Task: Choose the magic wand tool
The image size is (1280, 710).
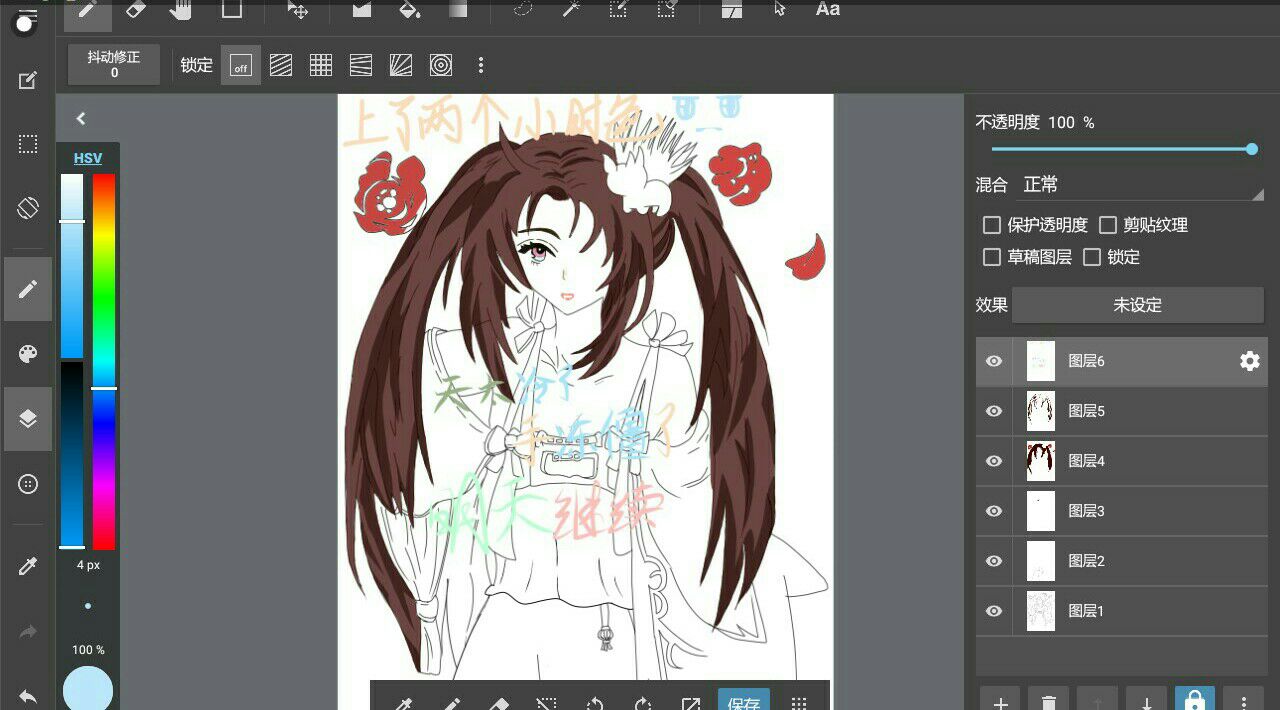Action: (571, 10)
